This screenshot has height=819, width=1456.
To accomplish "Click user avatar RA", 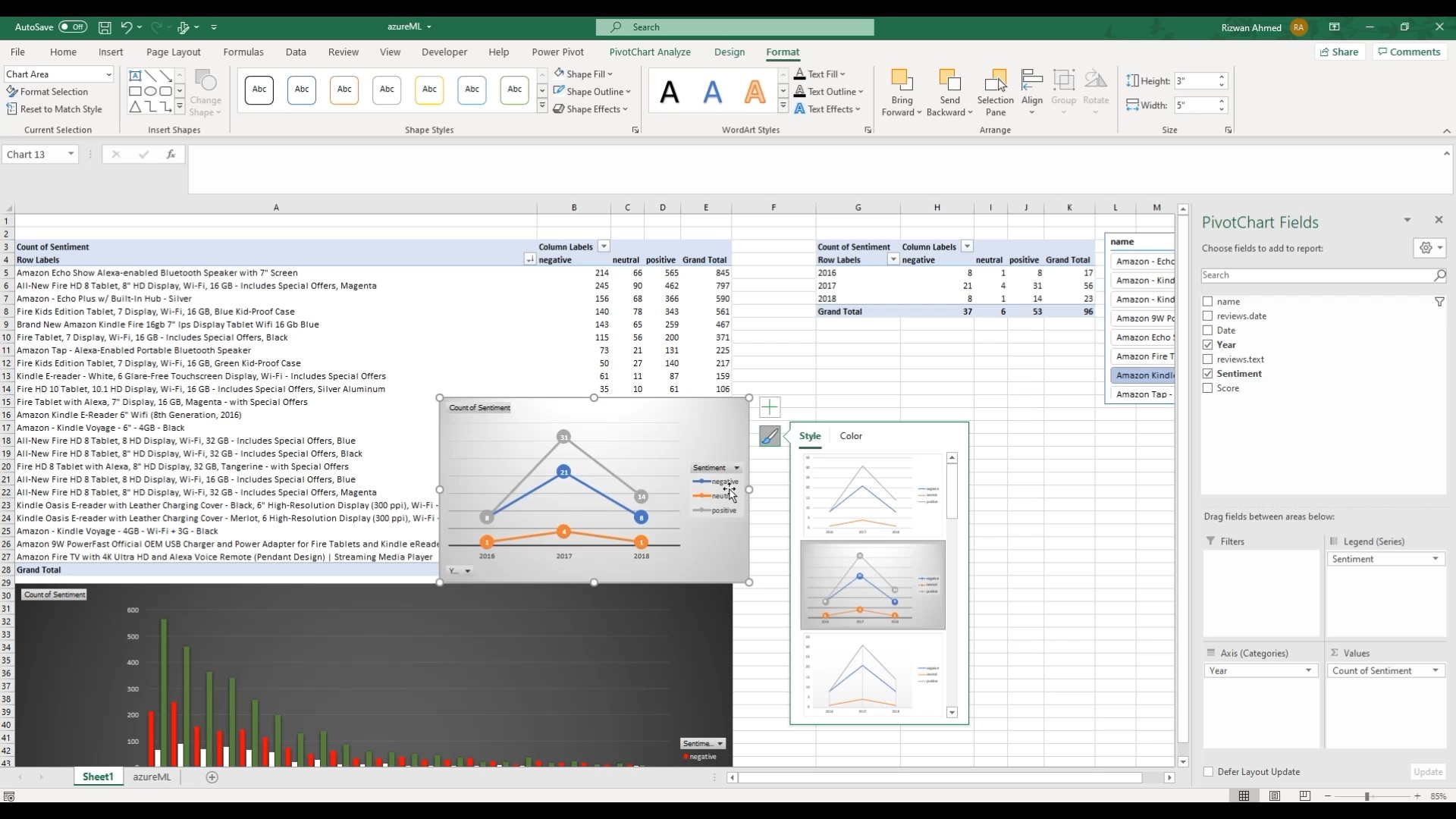I will coord(1299,27).
